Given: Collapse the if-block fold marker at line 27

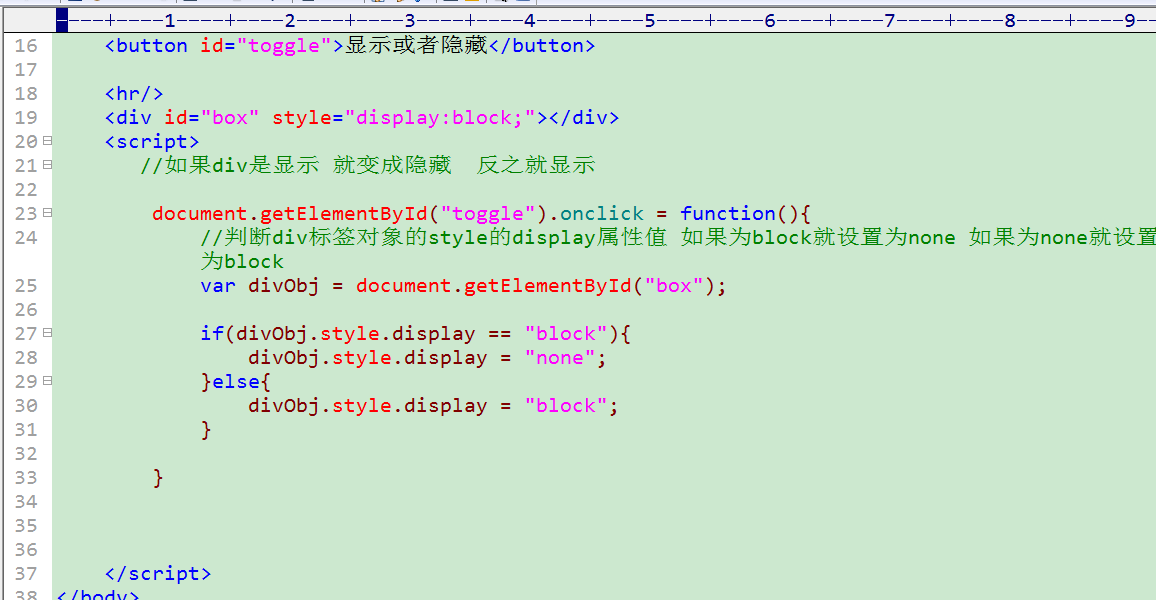Looking at the screenshot, I should pos(47,333).
